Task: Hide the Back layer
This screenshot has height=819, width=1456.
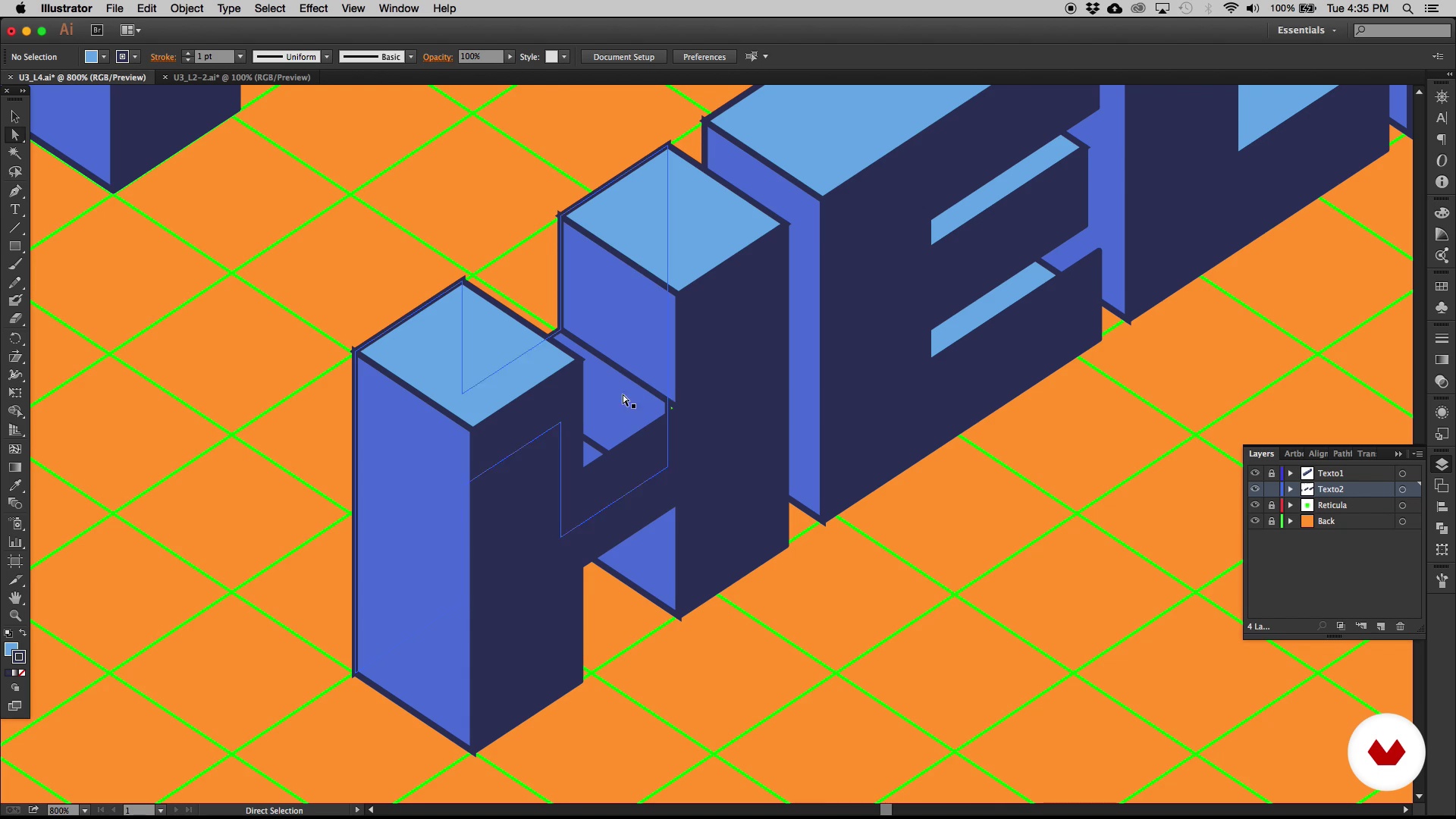Action: (x=1255, y=521)
